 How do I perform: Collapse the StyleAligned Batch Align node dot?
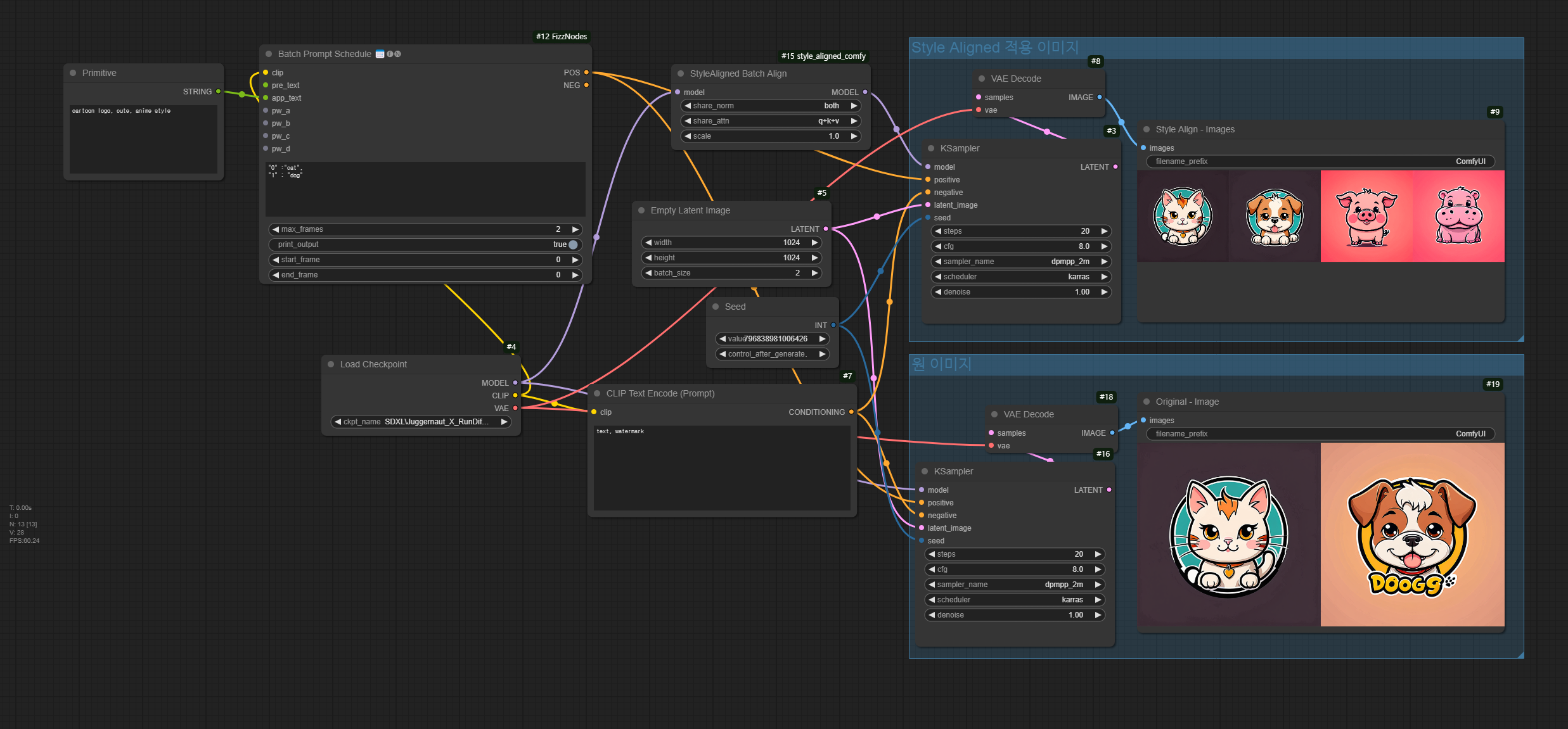coord(681,73)
